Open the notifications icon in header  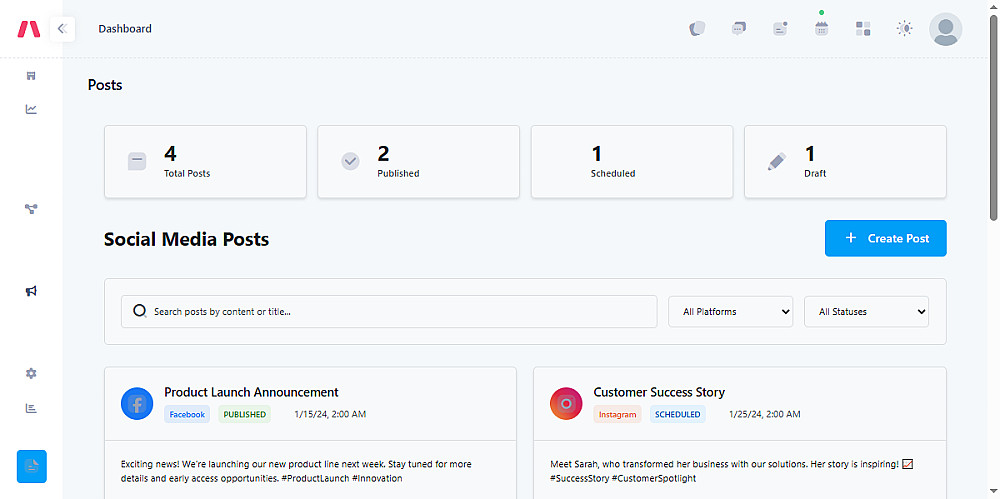click(x=780, y=29)
